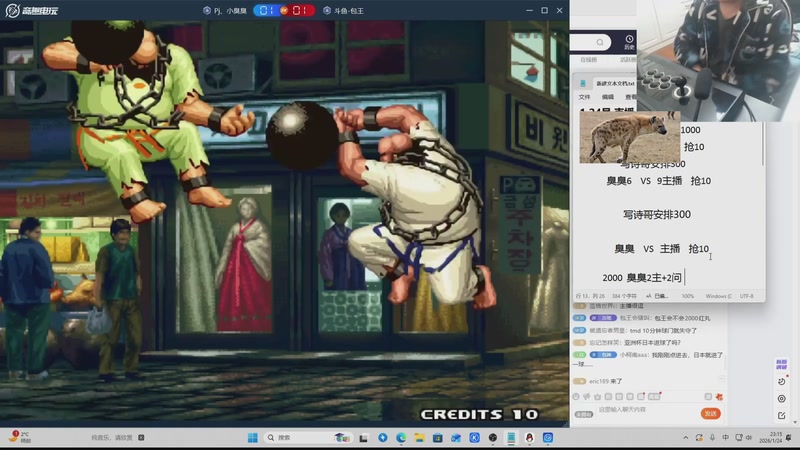Click the volume icon in system tray
Image resolution: width=800 pixels, height=450 pixels.
[748, 438]
